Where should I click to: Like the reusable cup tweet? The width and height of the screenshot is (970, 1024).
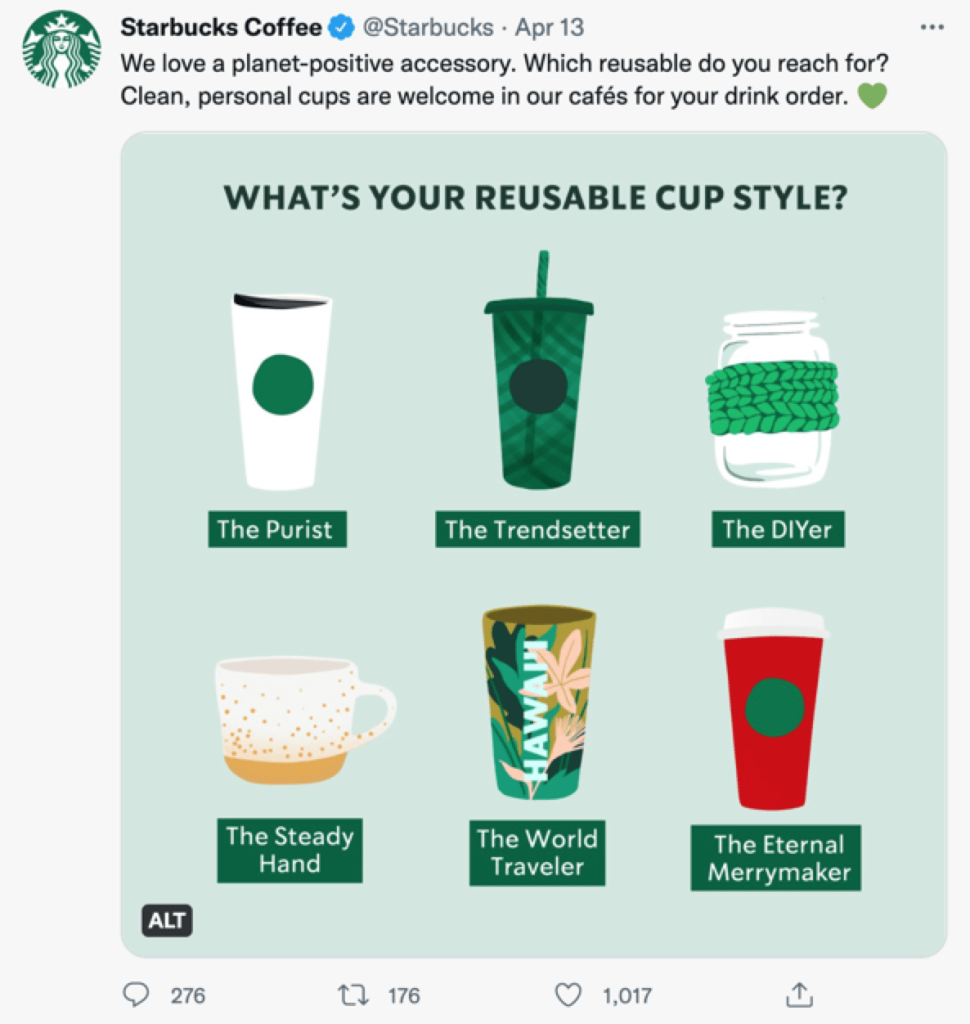567,995
